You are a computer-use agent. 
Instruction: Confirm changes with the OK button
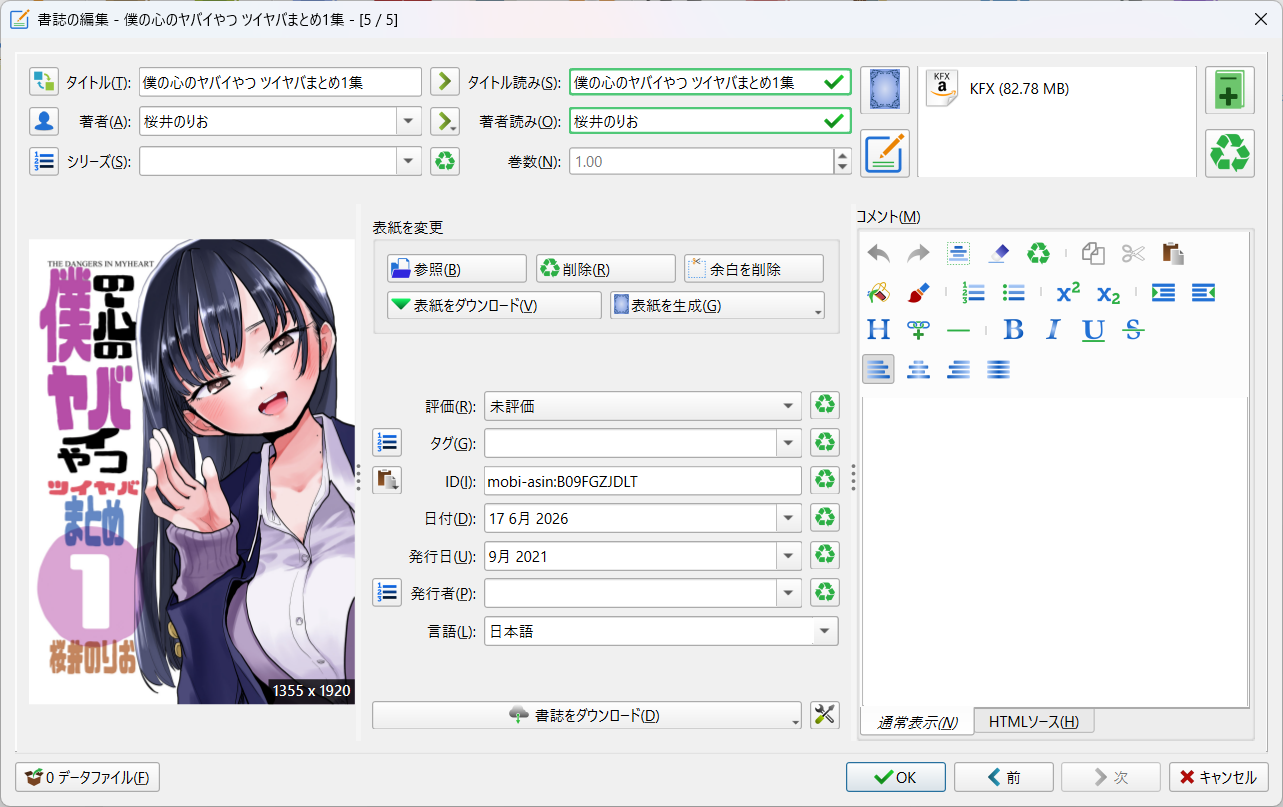point(896,777)
